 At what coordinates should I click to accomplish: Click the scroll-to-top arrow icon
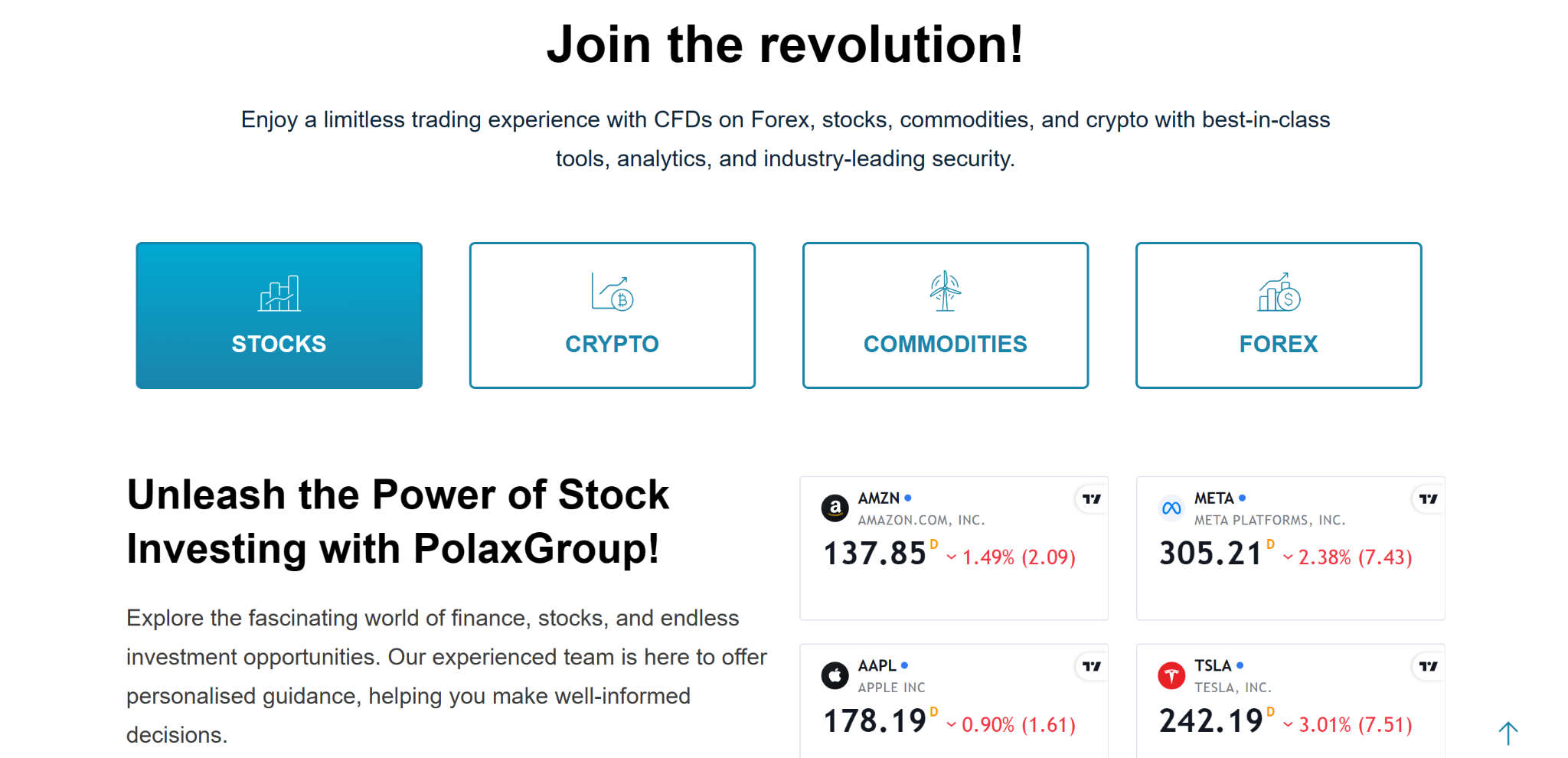[1508, 733]
